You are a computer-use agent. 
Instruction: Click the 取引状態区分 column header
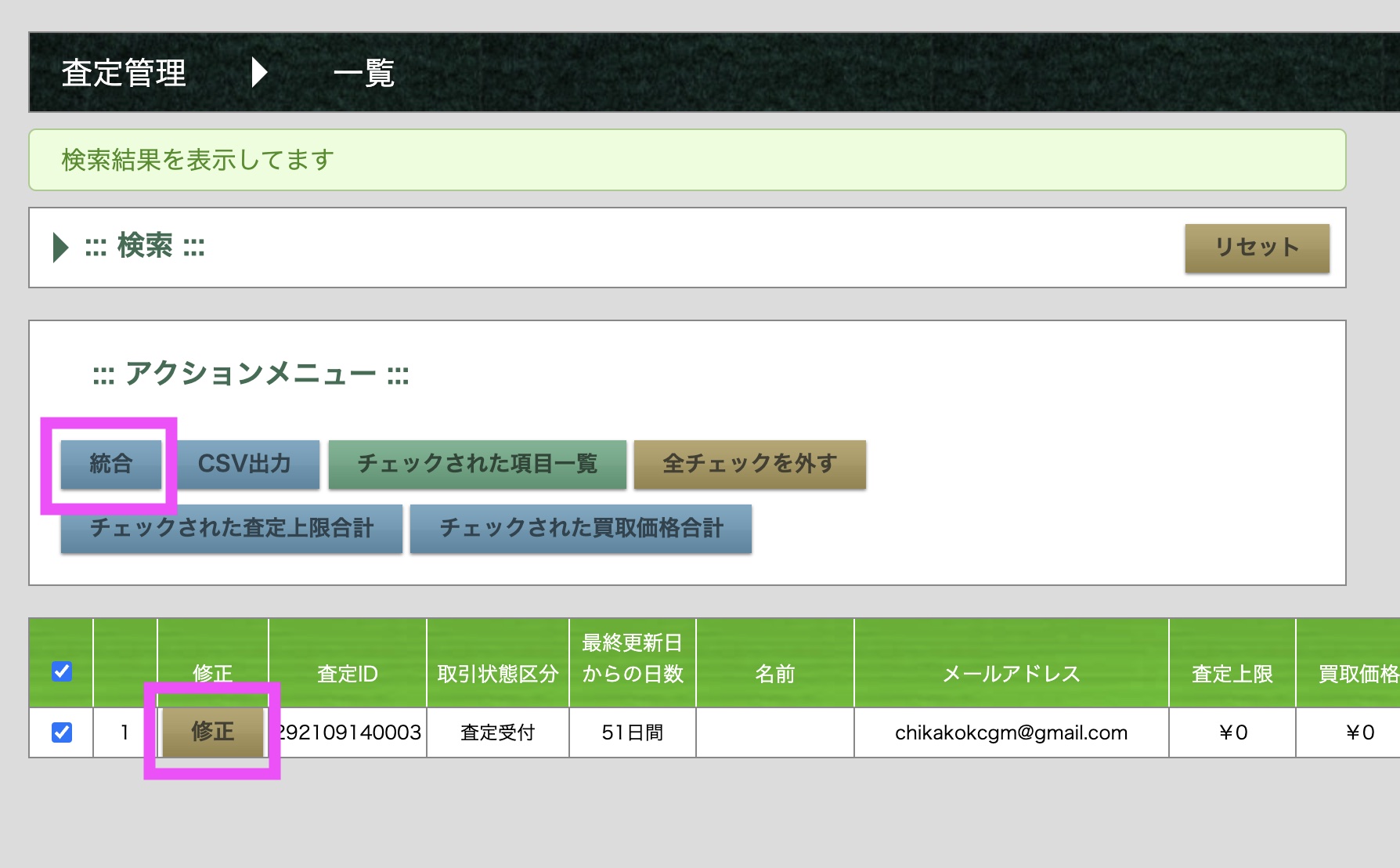tap(497, 673)
